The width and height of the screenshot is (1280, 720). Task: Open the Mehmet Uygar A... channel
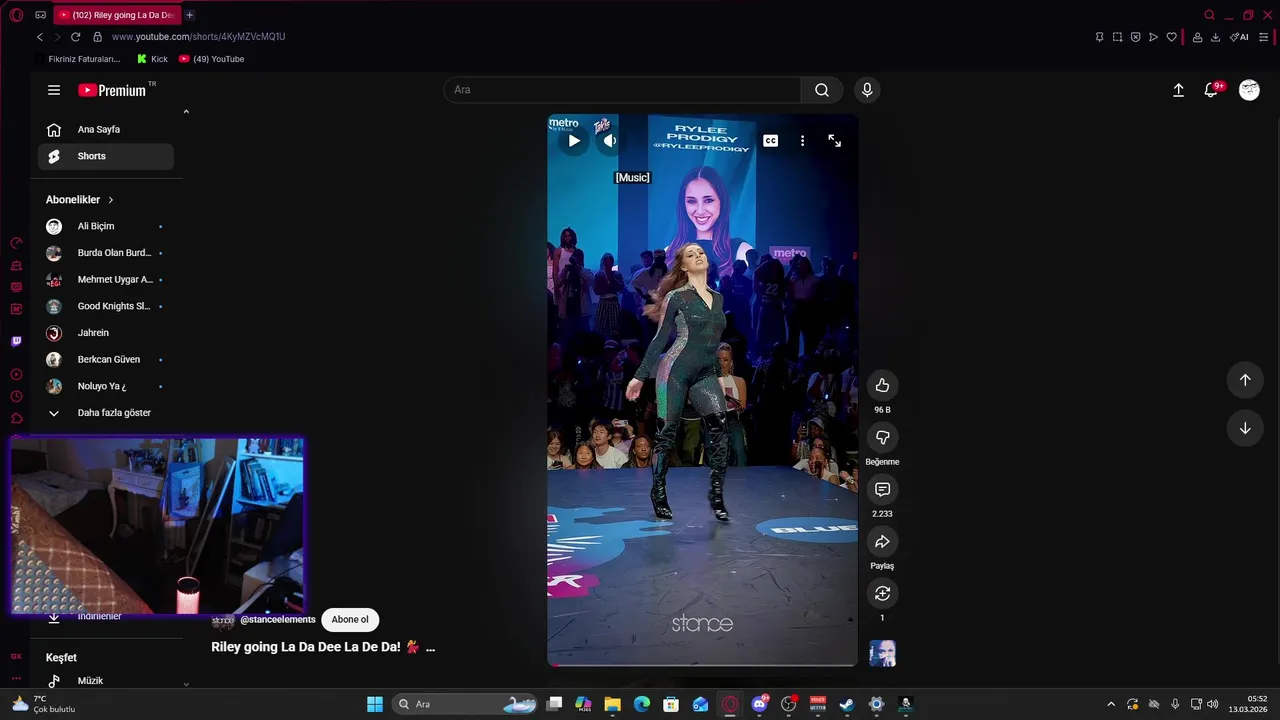coord(106,280)
